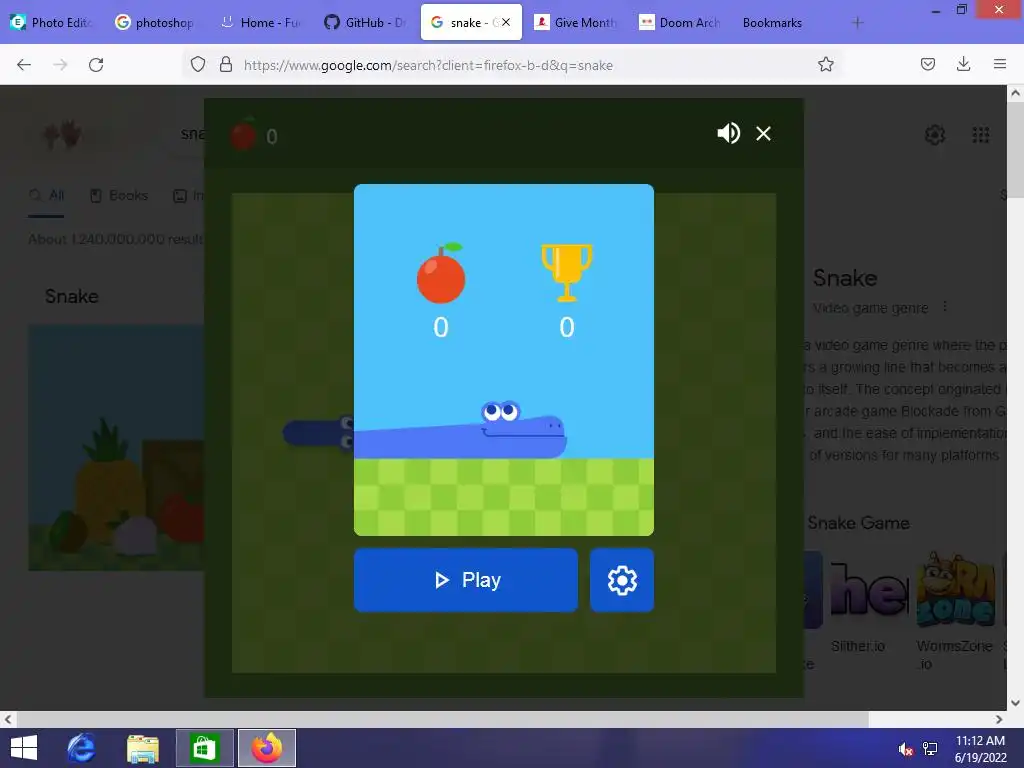Open WormsZone.io game result

tap(954, 611)
